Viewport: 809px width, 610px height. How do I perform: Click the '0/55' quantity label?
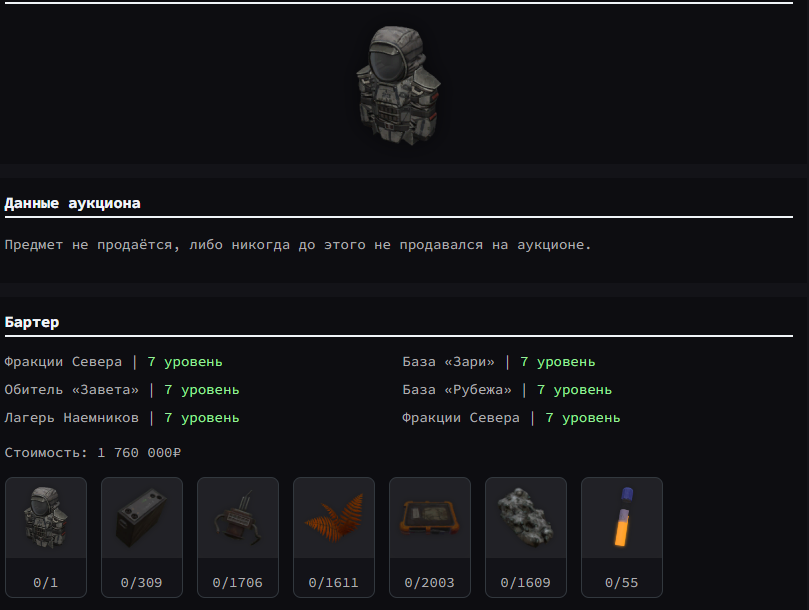point(622,583)
